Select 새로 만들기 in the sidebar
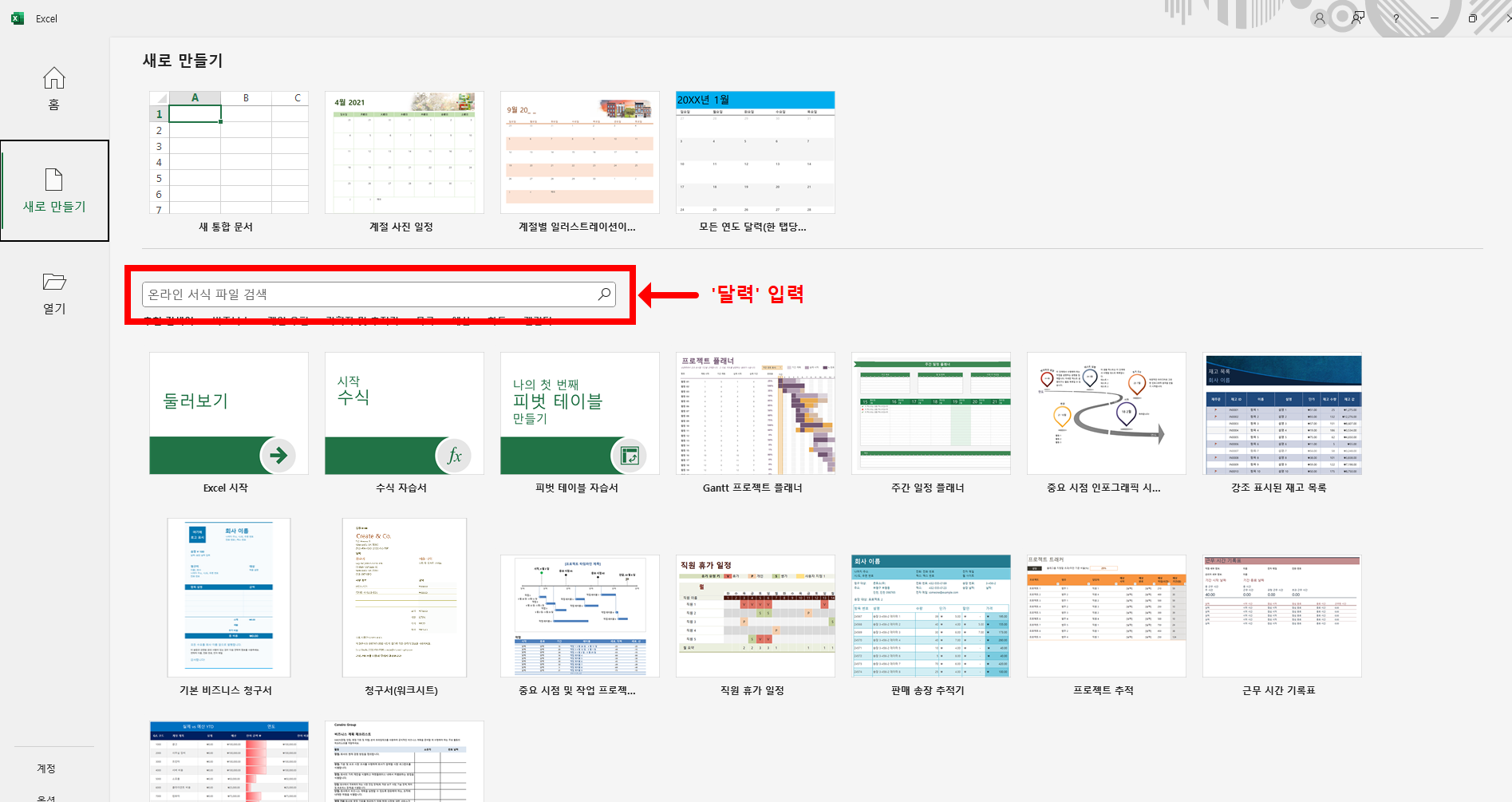This screenshot has height=802, width=1512. click(x=54, y=191)
